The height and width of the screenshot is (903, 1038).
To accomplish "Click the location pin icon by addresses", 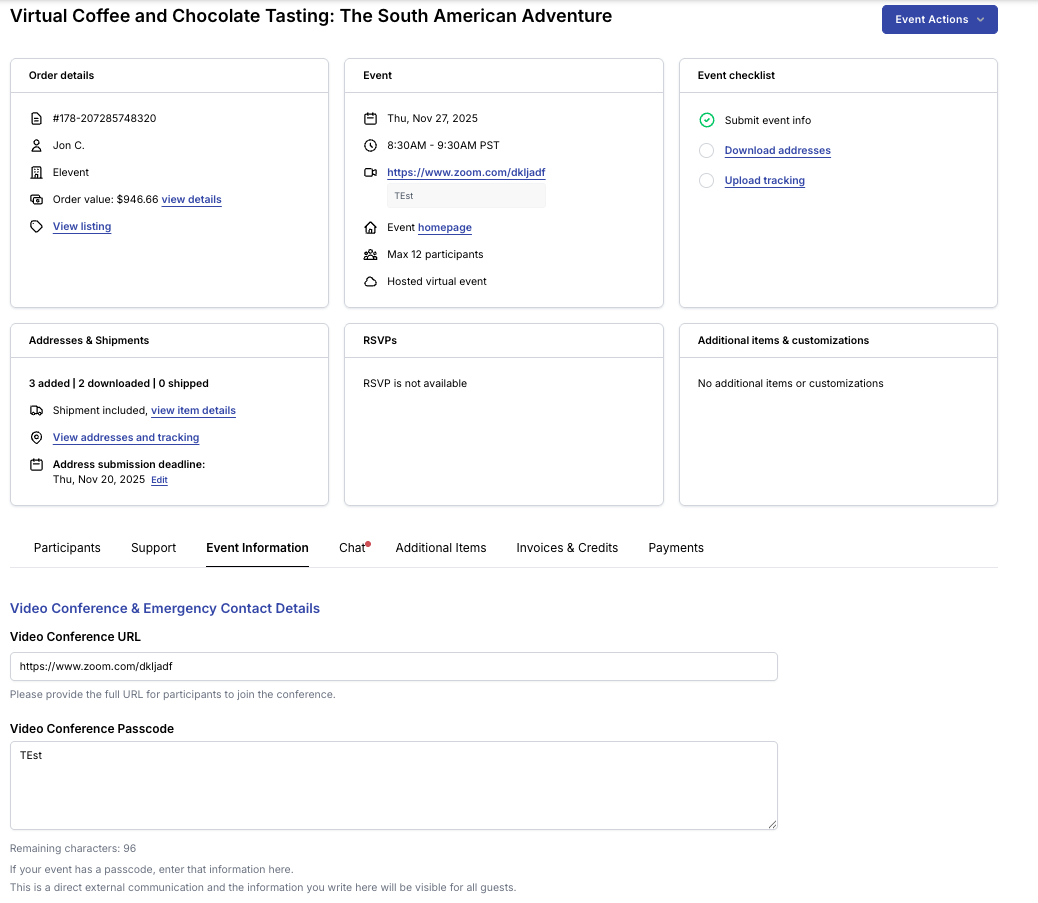I will point(36,438).
